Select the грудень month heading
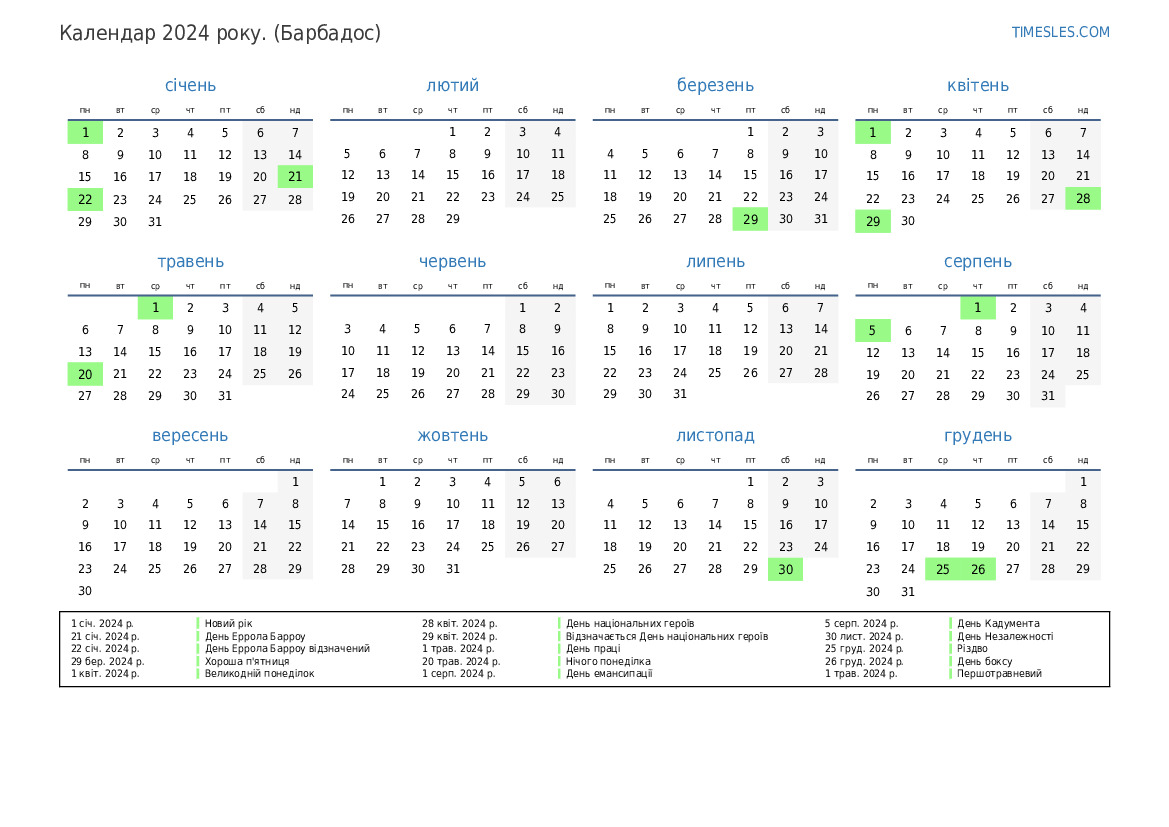Image resolution: width=1169 pixels, height=827 pixels. (977, 435)
